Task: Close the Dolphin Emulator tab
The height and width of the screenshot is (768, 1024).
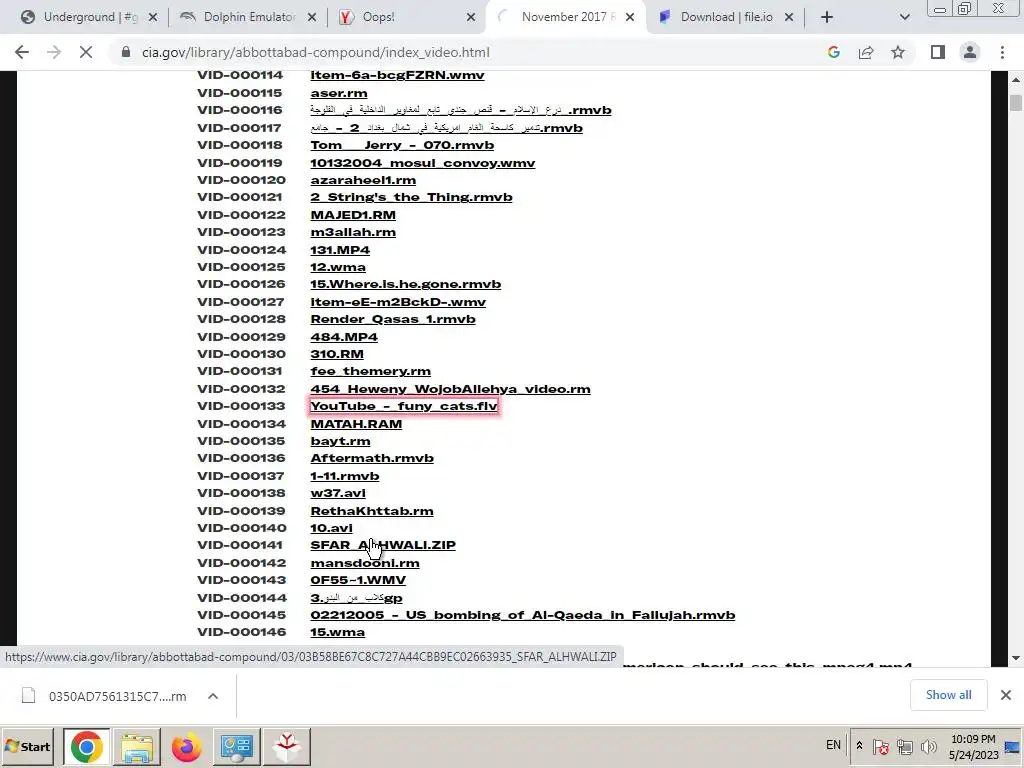Action: click(312, 17)
